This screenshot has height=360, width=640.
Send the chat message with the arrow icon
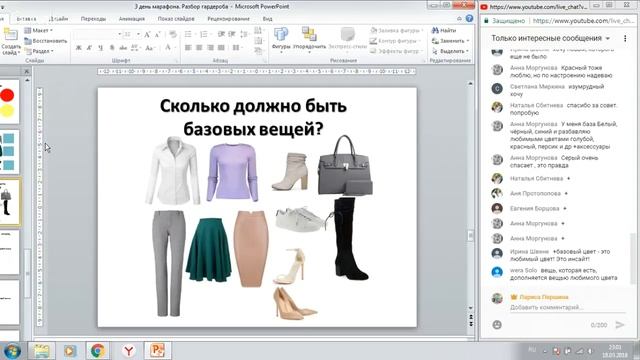pos(620,325)
